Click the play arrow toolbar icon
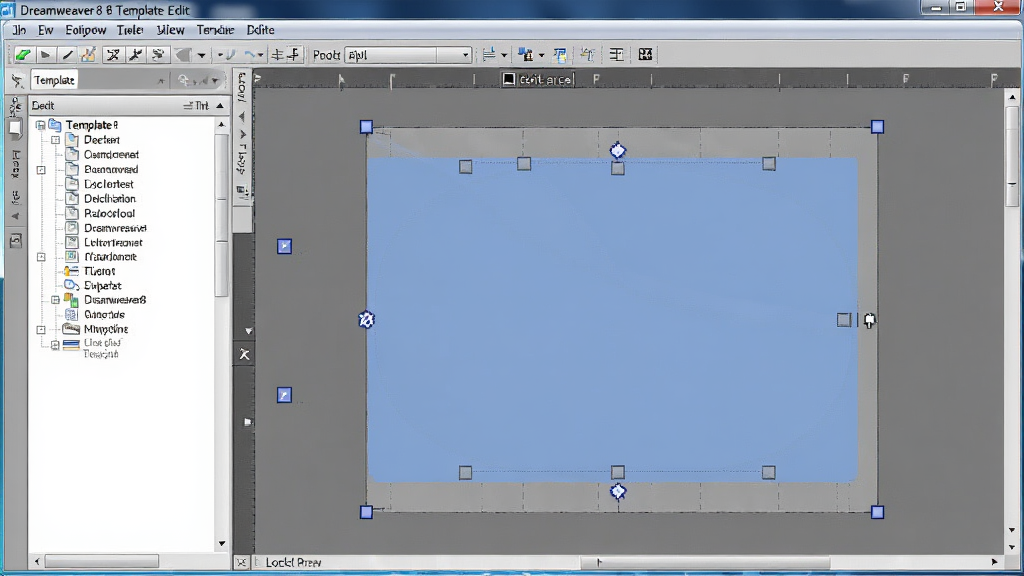The image size is (1024, 576). (x=45, y=55)
